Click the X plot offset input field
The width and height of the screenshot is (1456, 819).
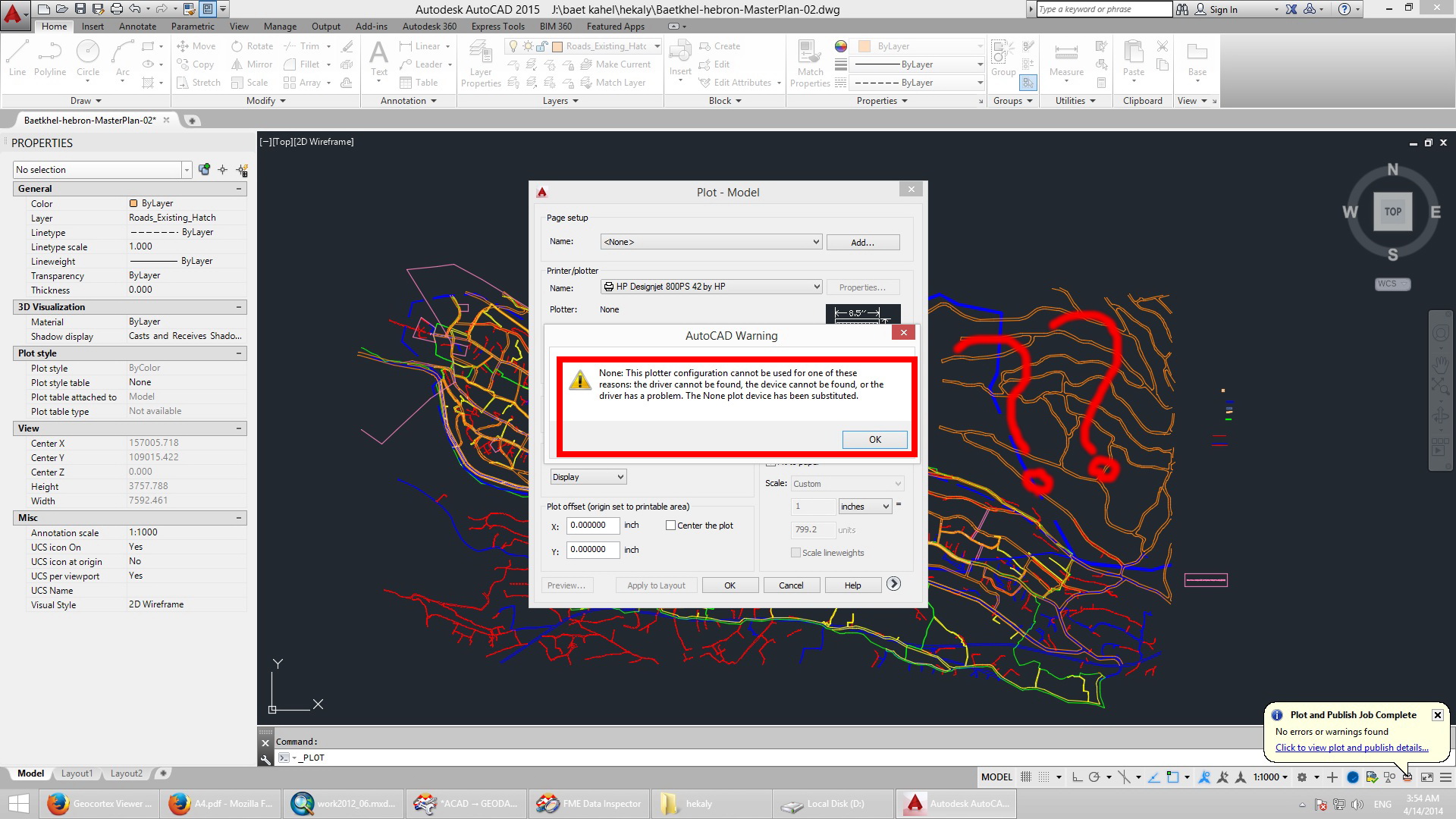click(x=592, y=526)
